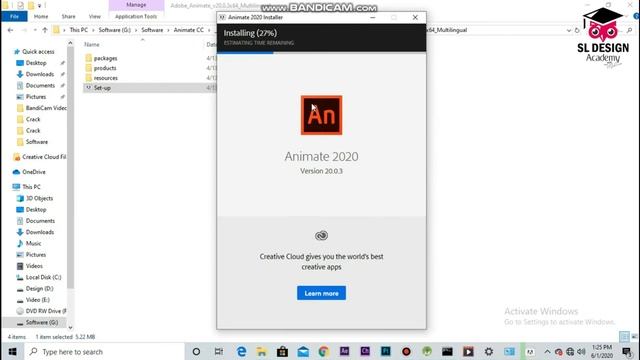640x360 pixels.
Task: Open Software folder under Quick access
Action: click(37, 142)
